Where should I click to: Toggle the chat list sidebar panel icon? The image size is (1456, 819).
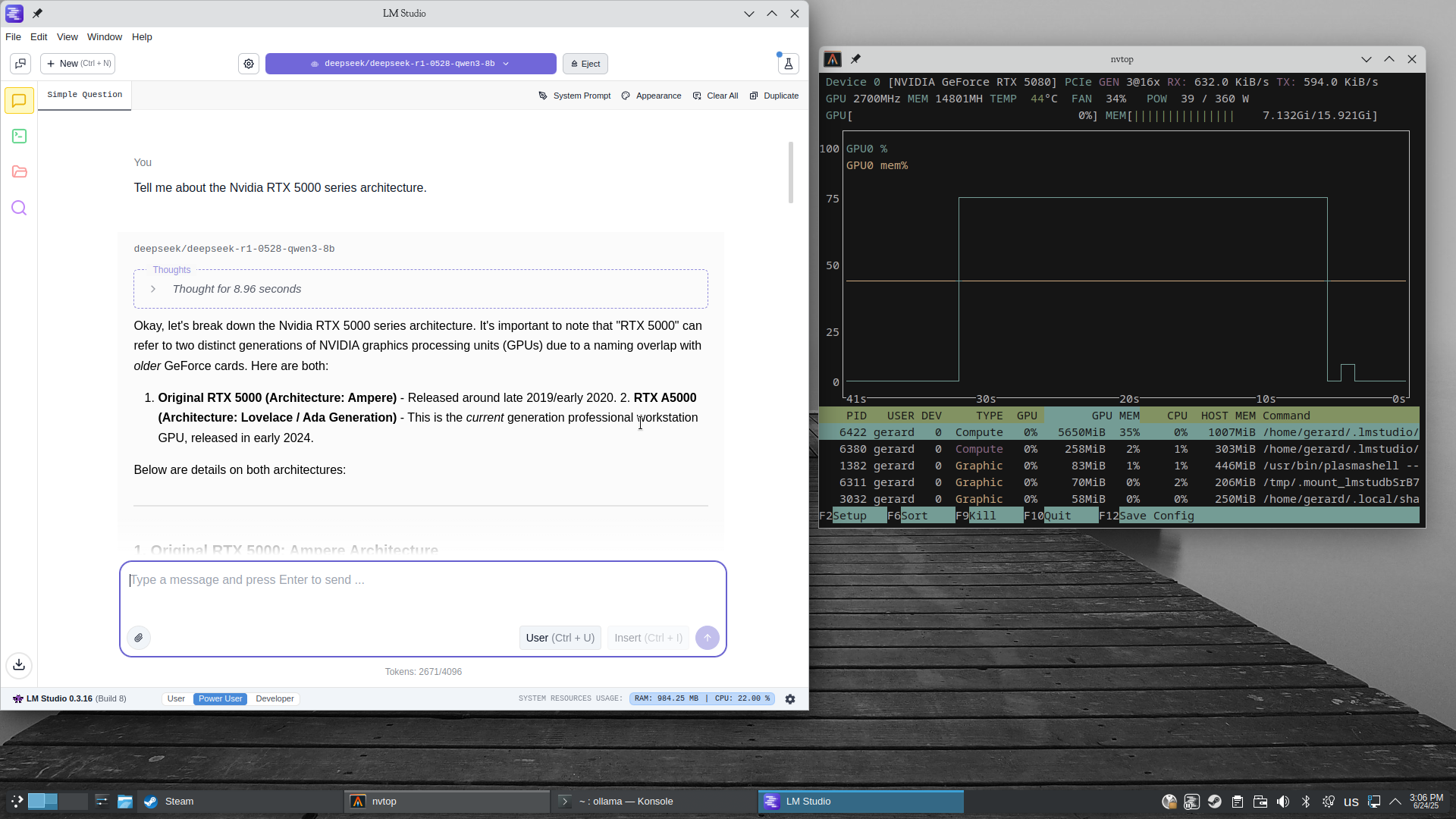click(x=20, y=64)
